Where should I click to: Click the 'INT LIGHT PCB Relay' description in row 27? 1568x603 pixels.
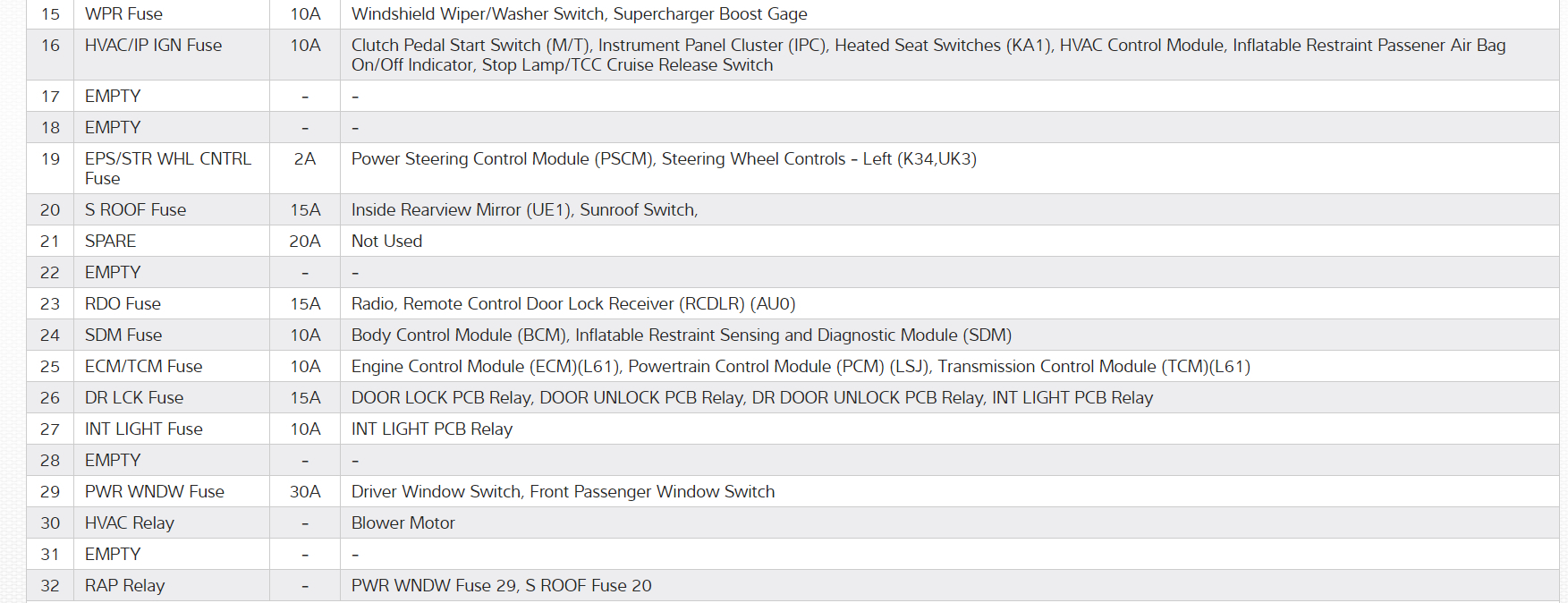click(x=431, y=429)
